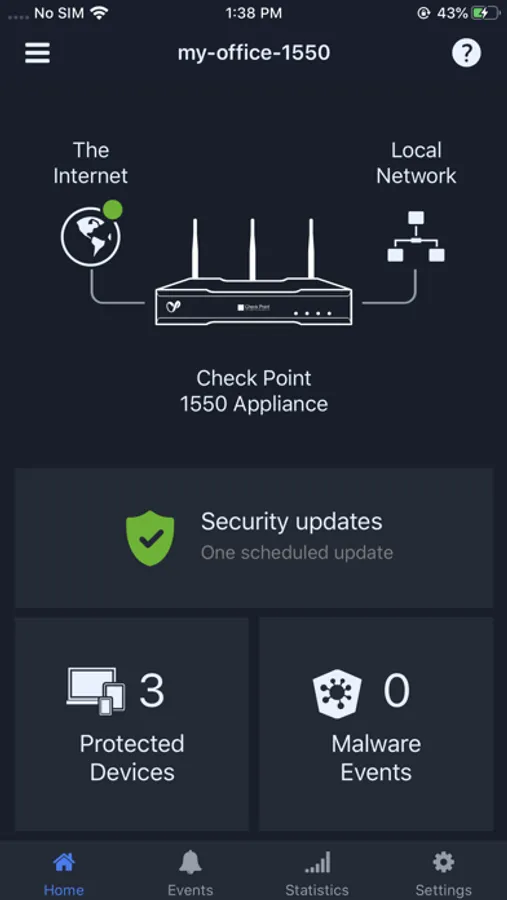Select the Check Point 1550 Appliance label

(x=254, y=391)
